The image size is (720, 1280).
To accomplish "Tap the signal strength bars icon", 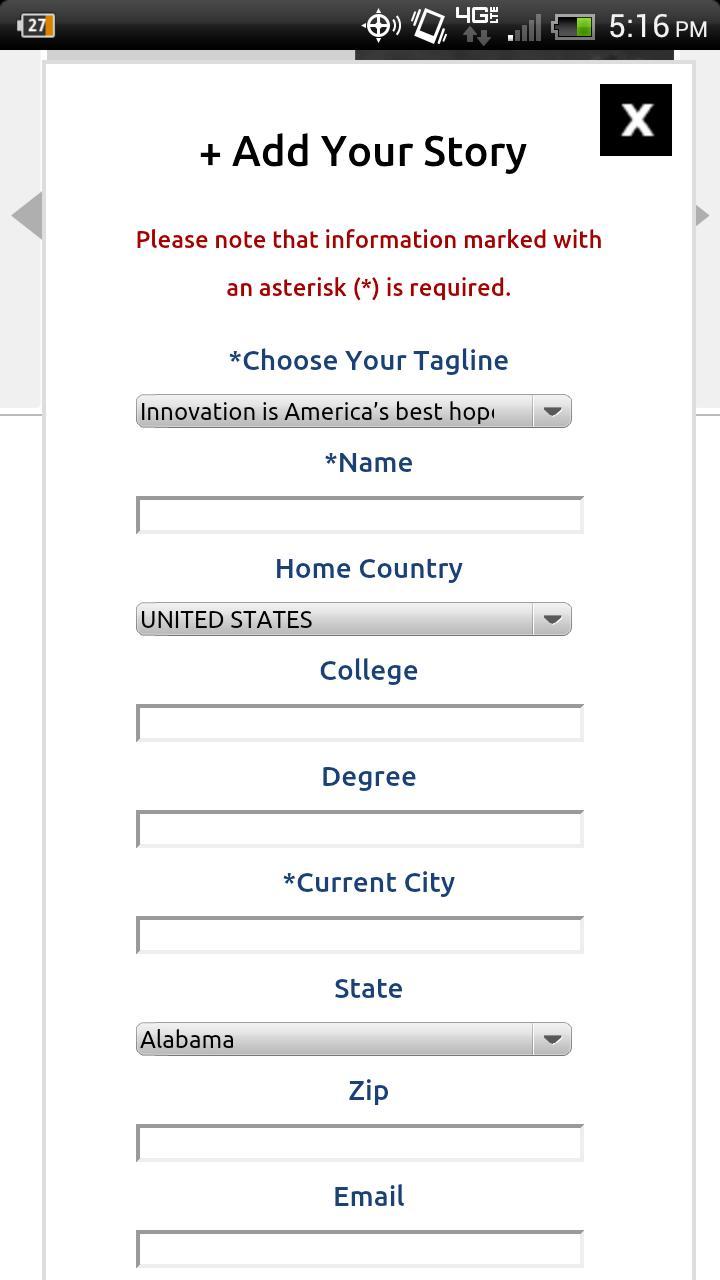I will (522, 26).
